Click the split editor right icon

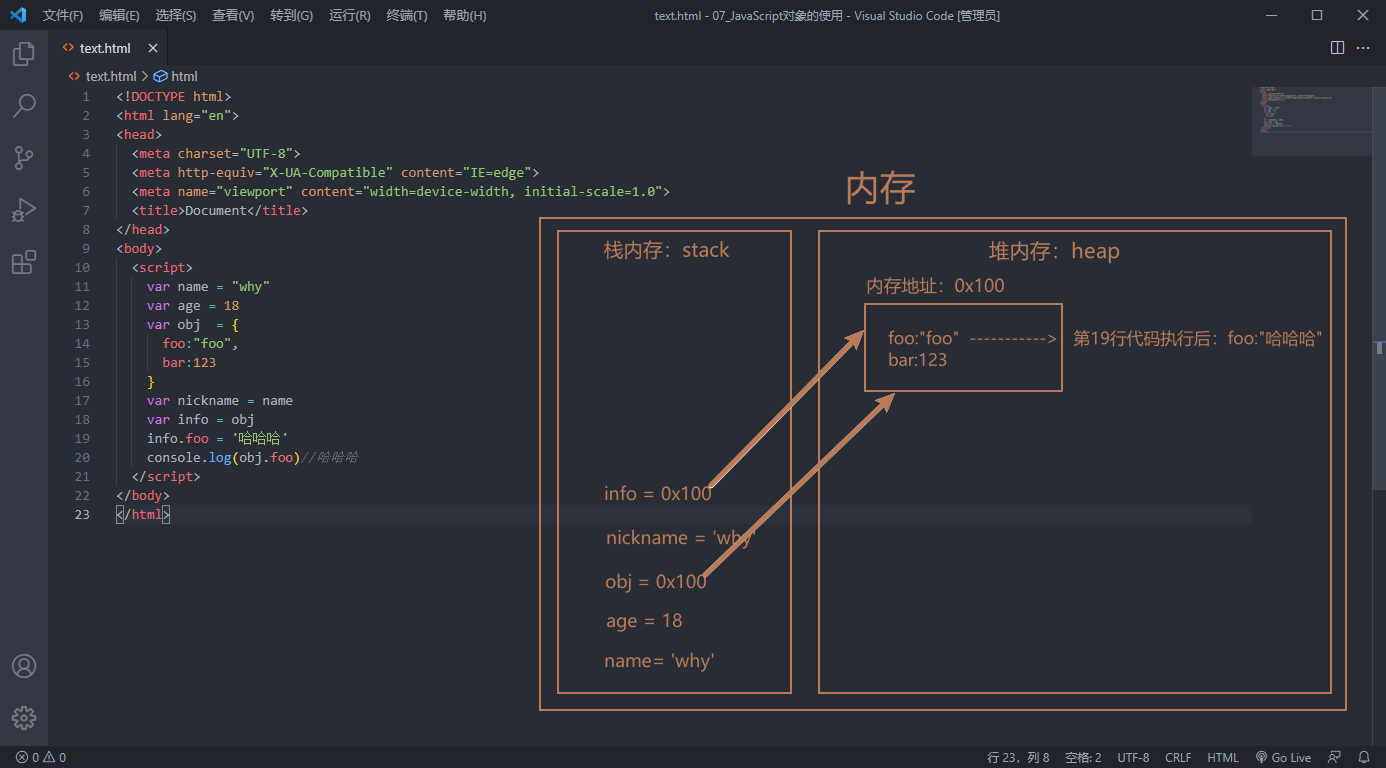pos(1337,48)
